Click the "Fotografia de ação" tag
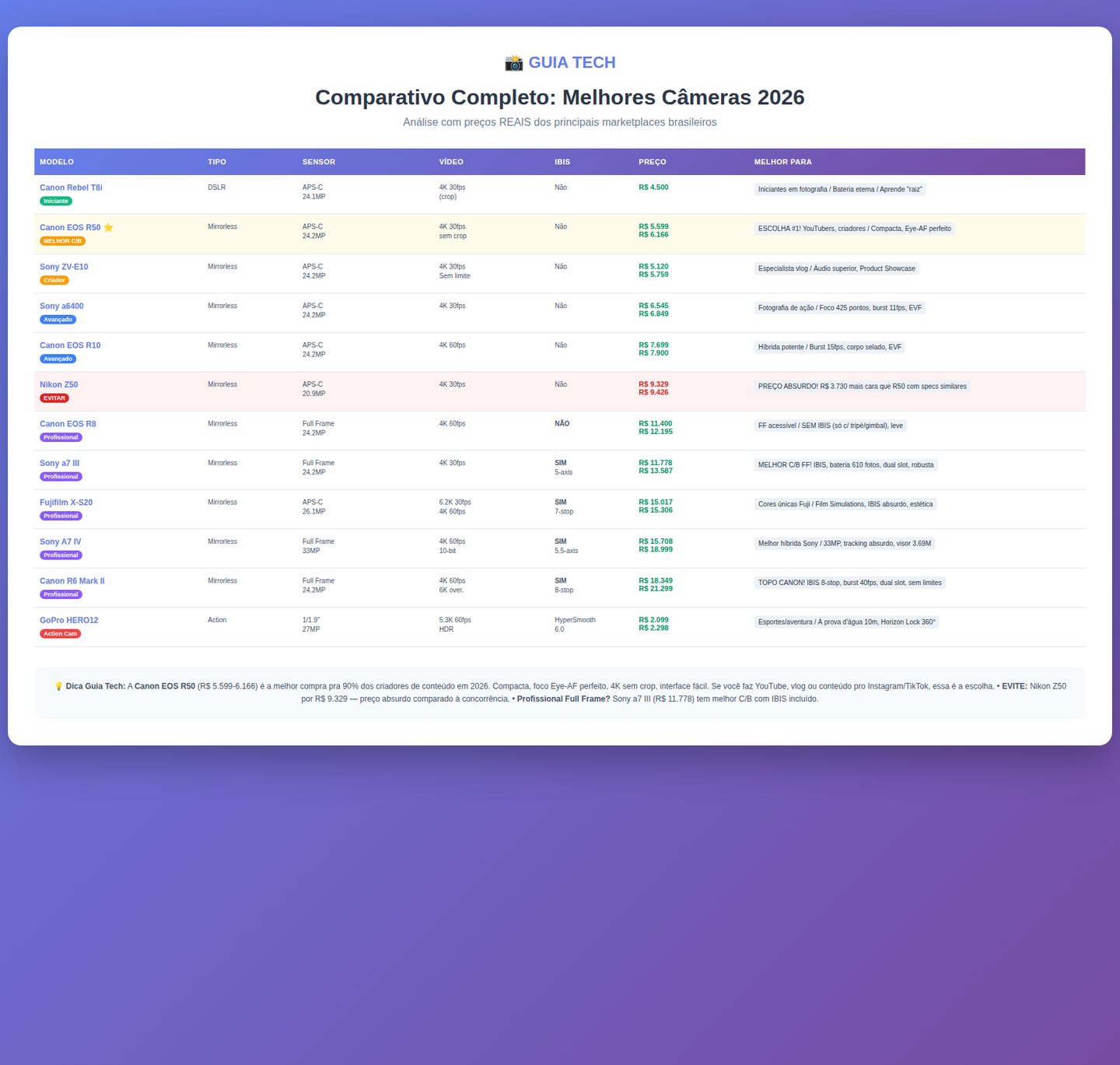Viewport: 1120px width, 1065px height. [x=840, y=308]
